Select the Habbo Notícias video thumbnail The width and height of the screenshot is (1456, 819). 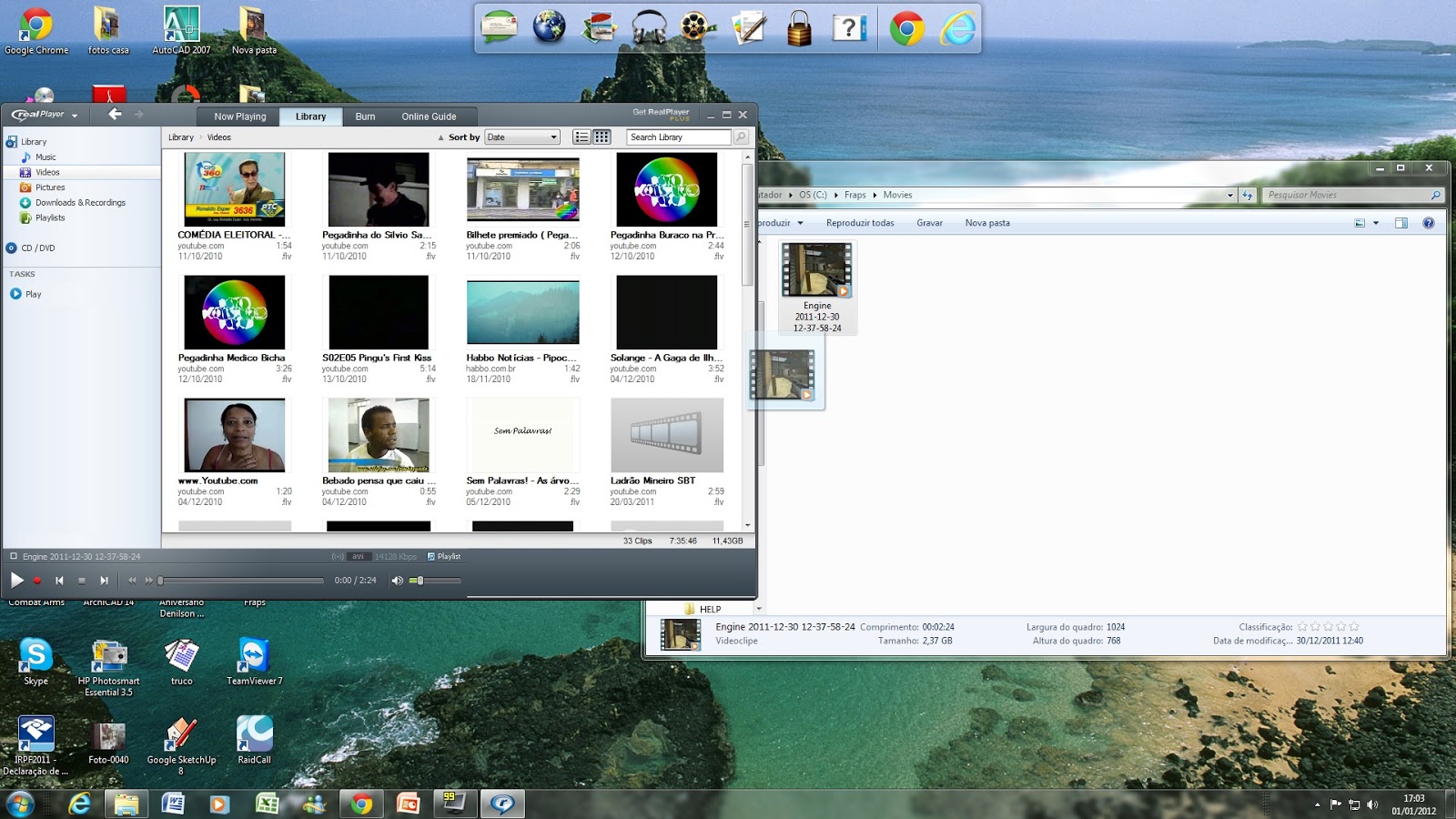click(x=523, y=312)
